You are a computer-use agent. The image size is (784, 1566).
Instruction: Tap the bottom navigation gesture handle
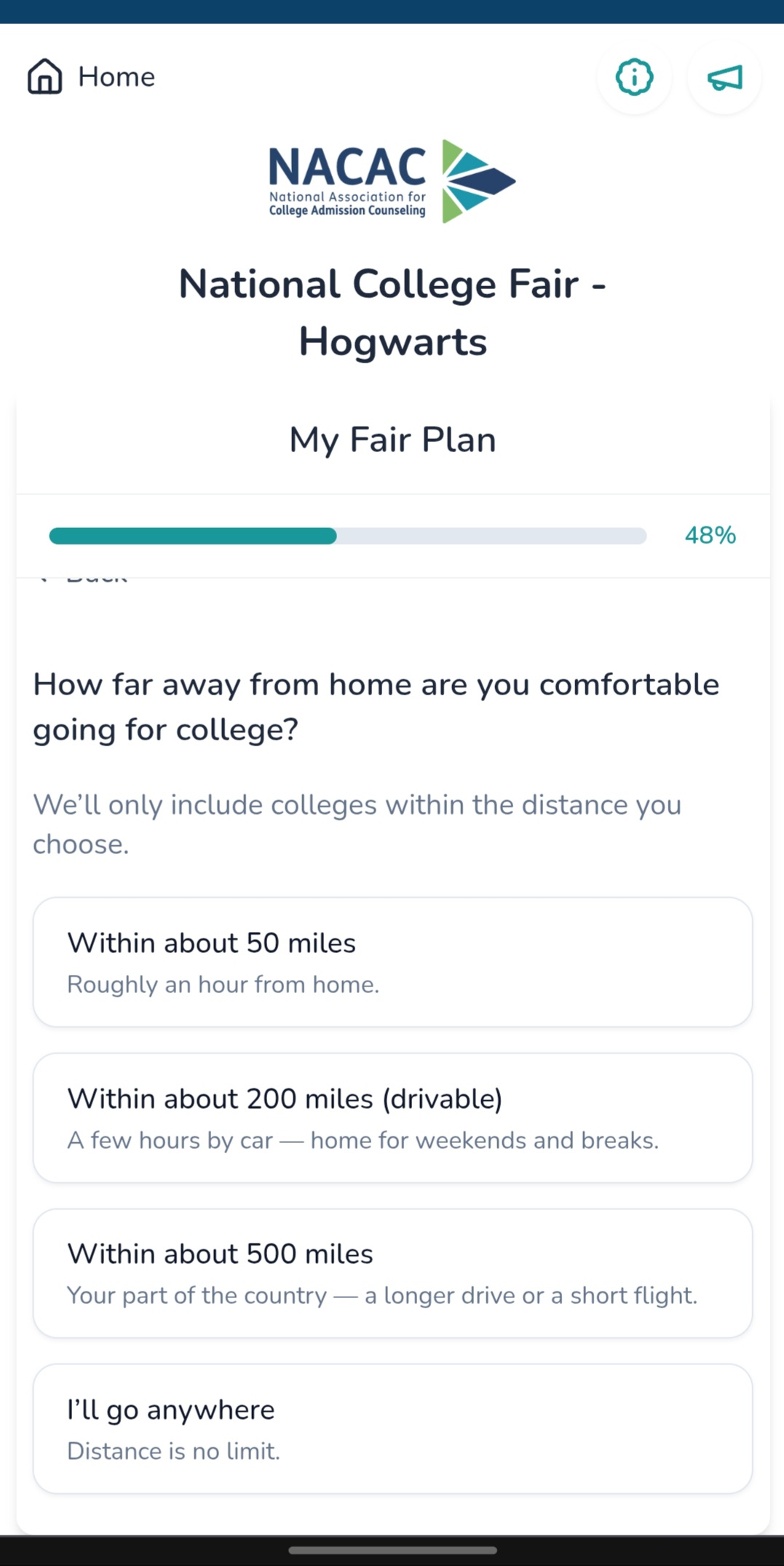pos(392,1550)
